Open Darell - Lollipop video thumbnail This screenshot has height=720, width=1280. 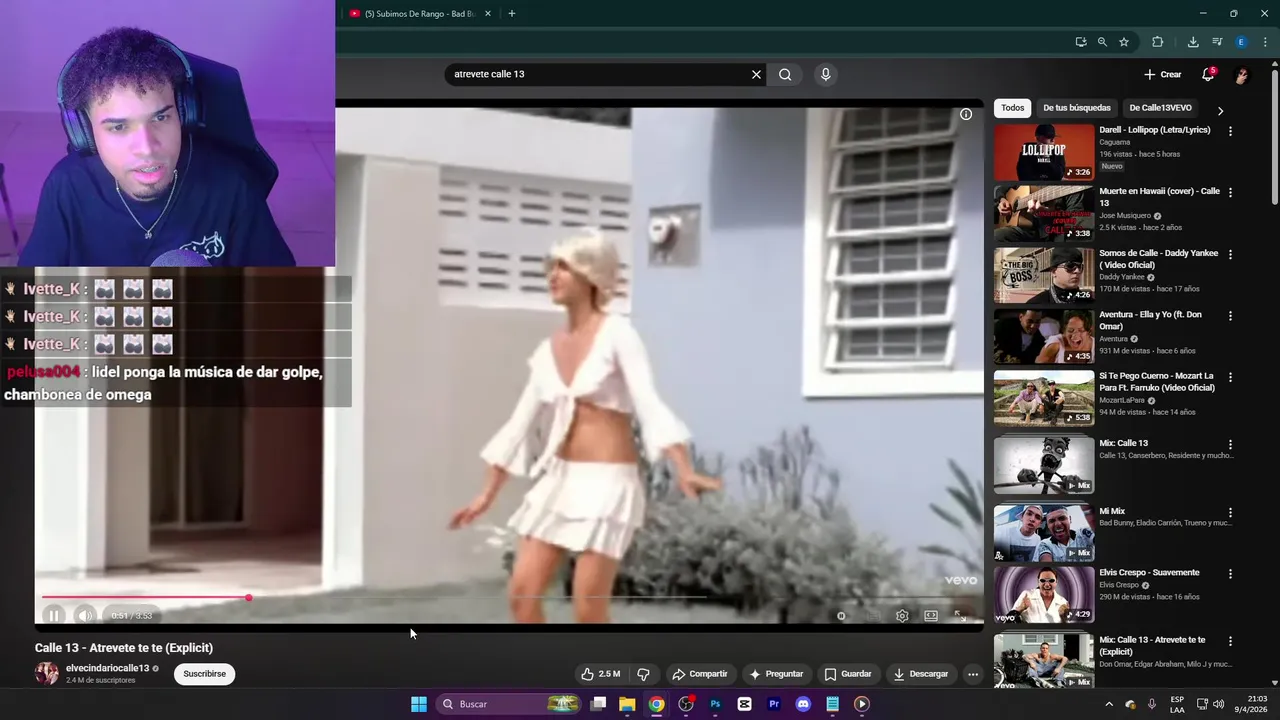pos(1044,152)
